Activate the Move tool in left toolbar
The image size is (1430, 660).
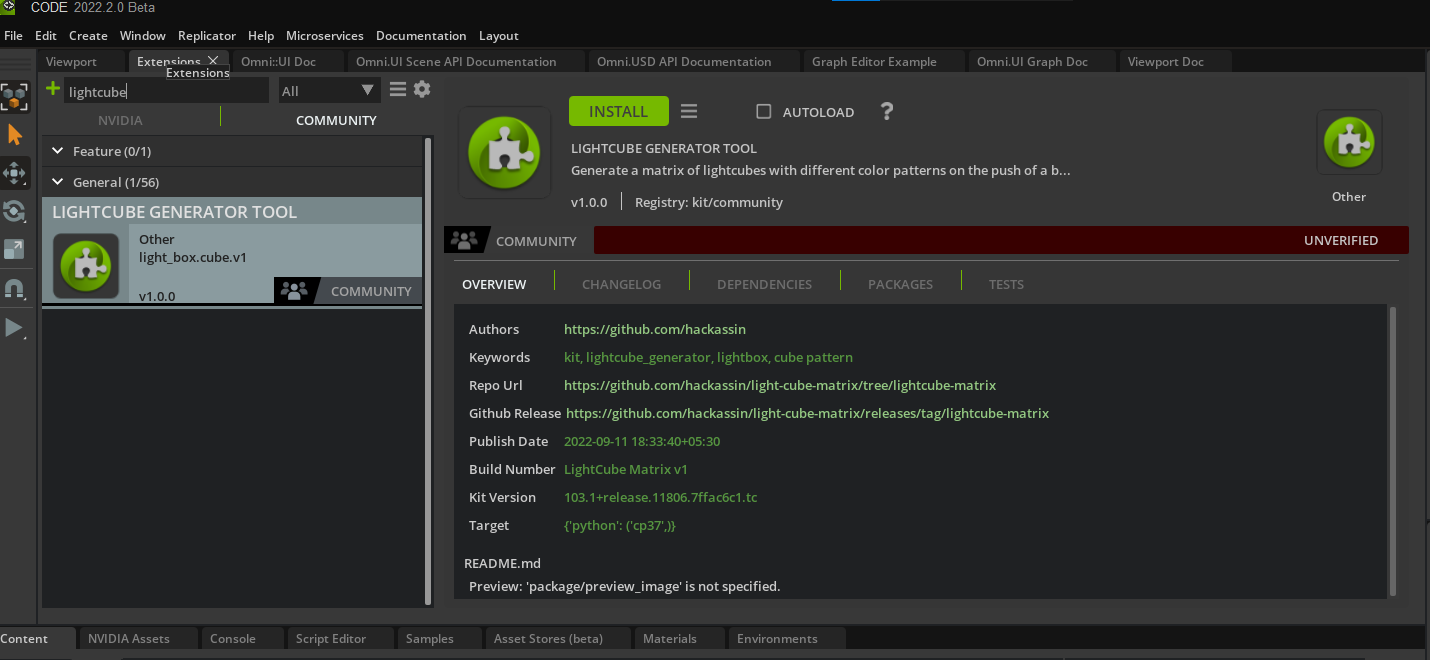pyautogui.click(x=15, y=173)
